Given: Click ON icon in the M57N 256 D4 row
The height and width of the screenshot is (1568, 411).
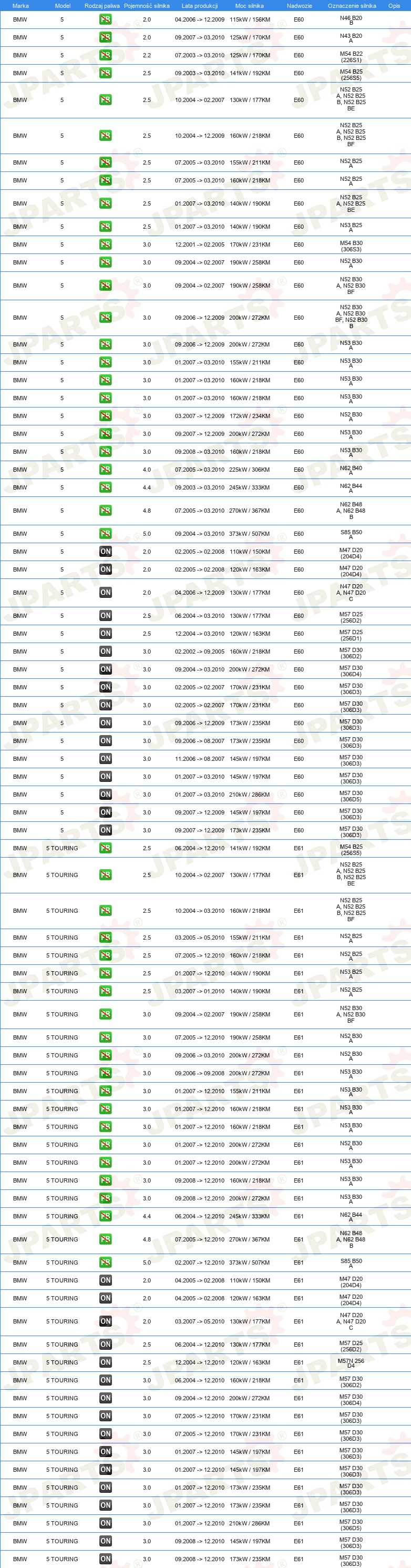Looking at the screenshot, I should pos(105,1362).
